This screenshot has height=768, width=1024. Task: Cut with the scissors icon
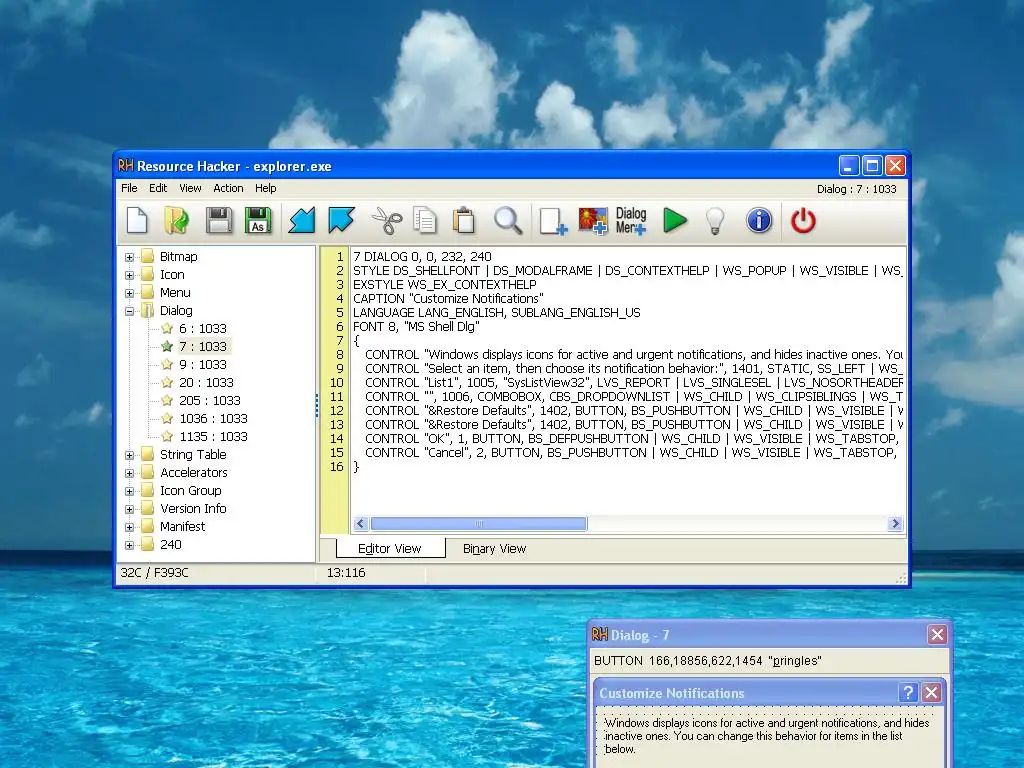pyautogui.click(x=387, y=221)
